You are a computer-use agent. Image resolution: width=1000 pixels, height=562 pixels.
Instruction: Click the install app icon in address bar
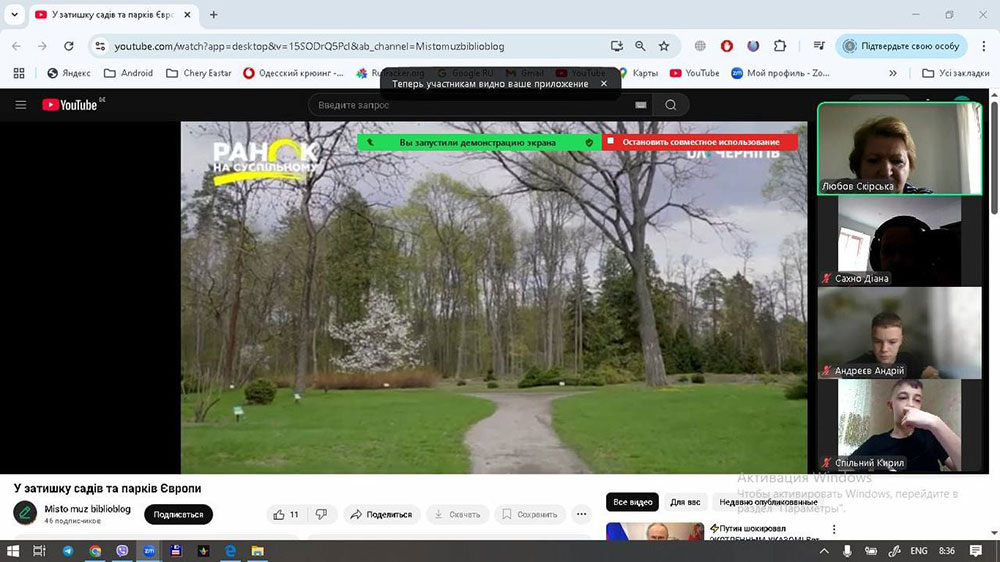tap(616, 46)
